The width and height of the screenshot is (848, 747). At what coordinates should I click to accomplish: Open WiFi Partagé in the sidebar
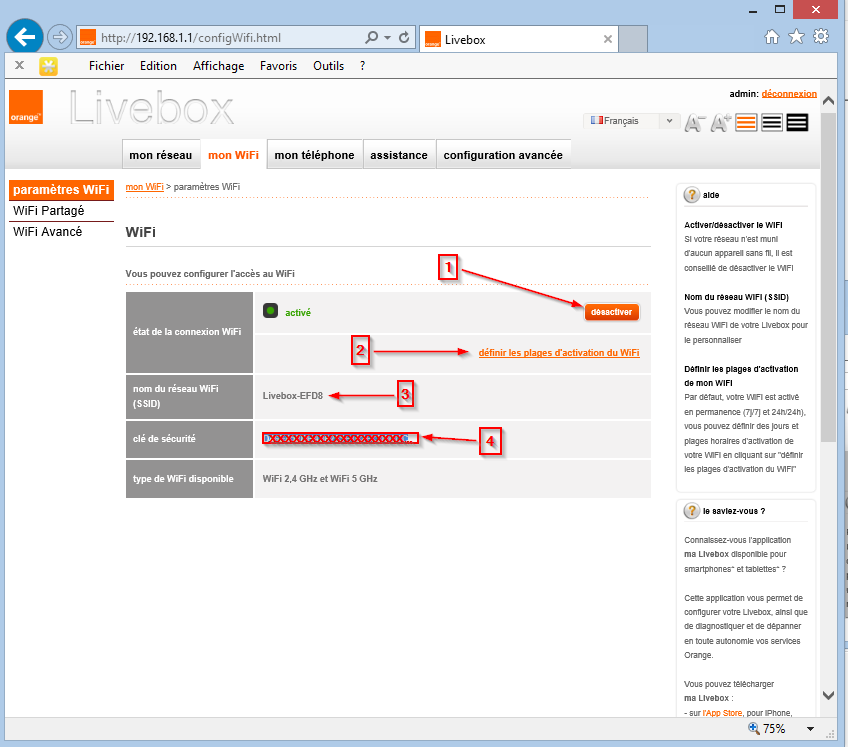(x=49, y=210)
